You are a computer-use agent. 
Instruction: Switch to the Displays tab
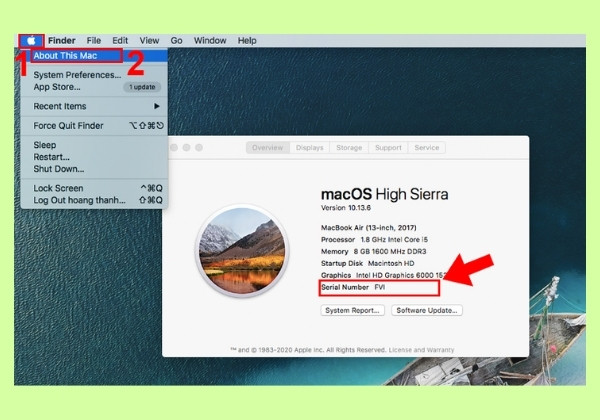click(x=310, y=148)
